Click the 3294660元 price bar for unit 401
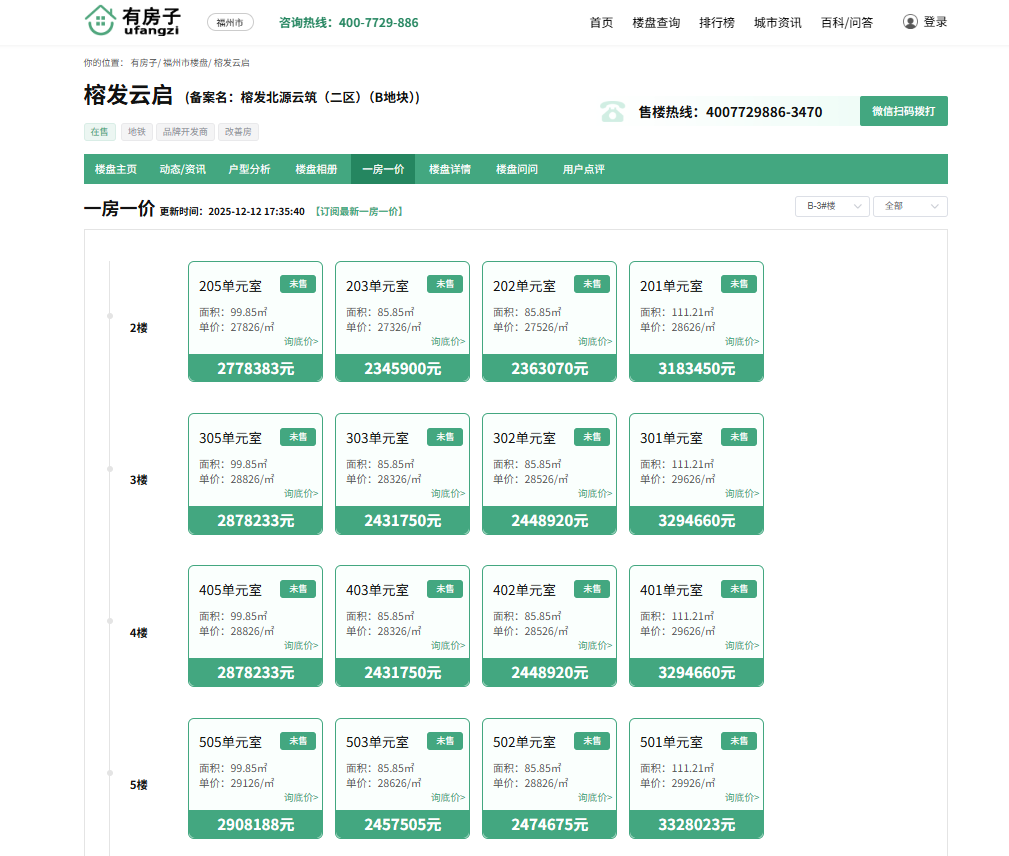Viewport: 1009px width, 856px height. (696, 673)
